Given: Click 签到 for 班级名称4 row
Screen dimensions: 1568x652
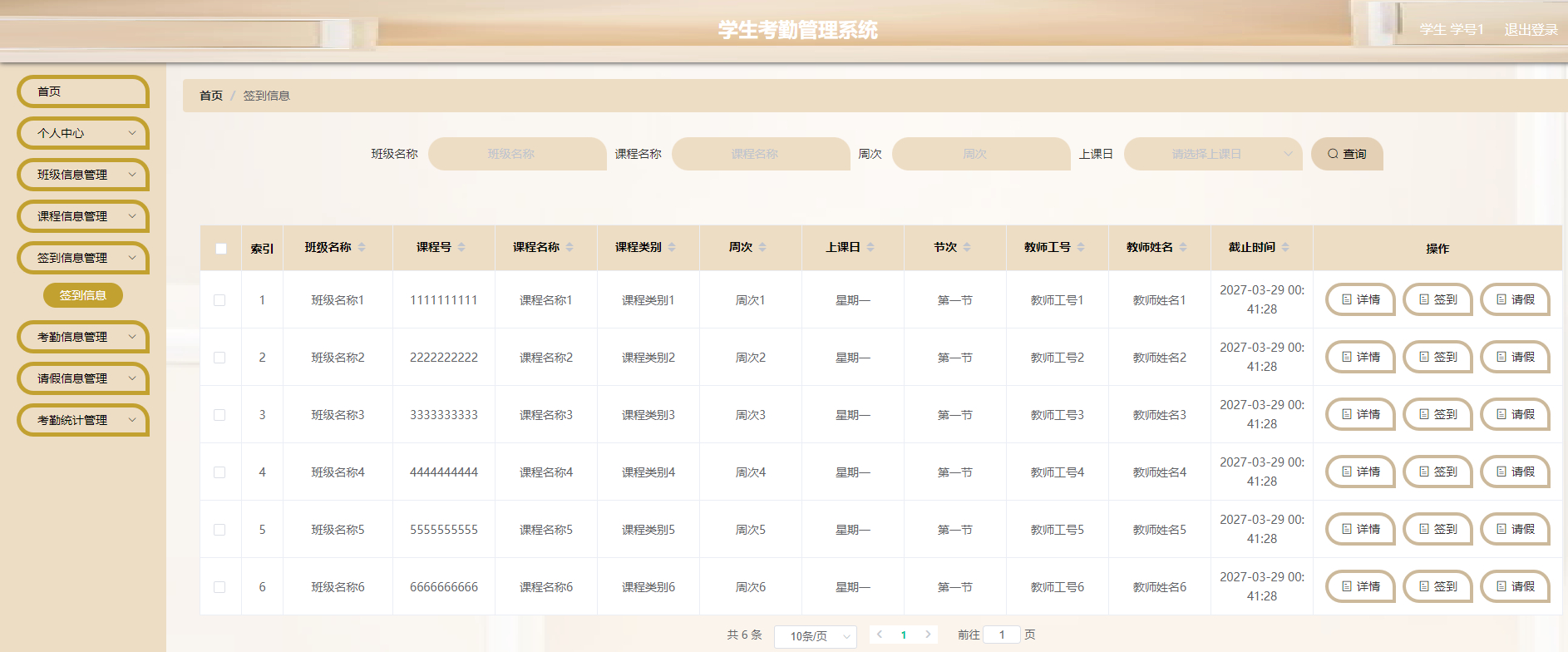Looking at the screenshot, I should [x=1437, y=472].
